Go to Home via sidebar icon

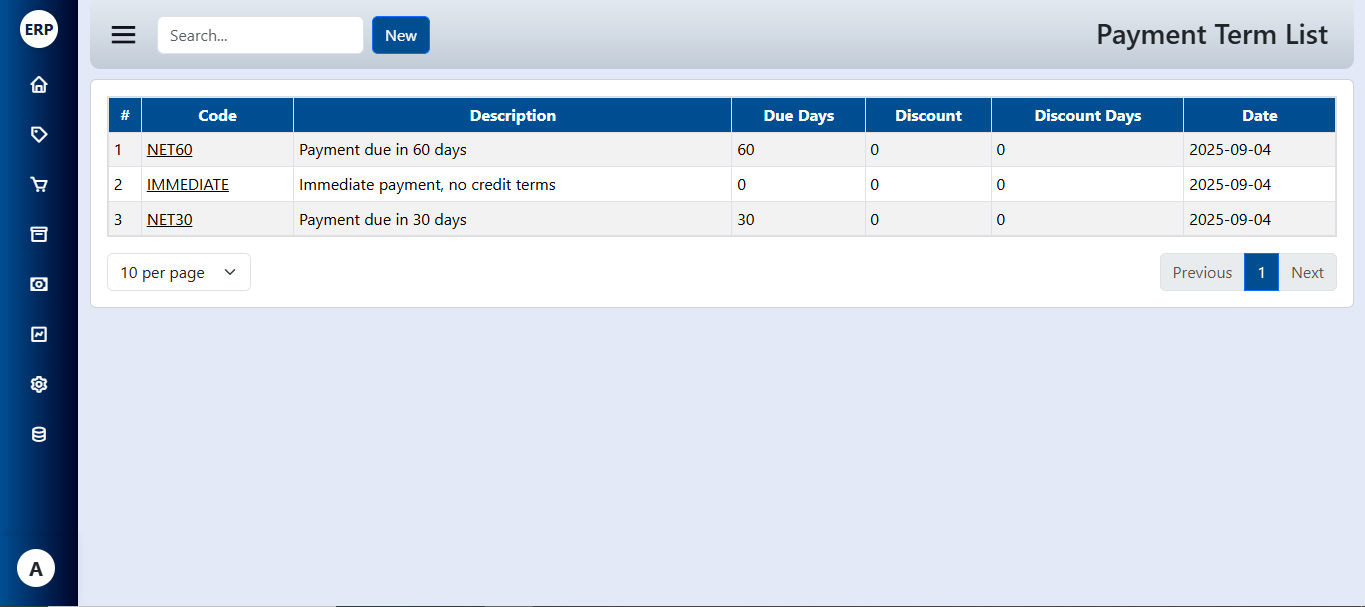pos(39,85)
